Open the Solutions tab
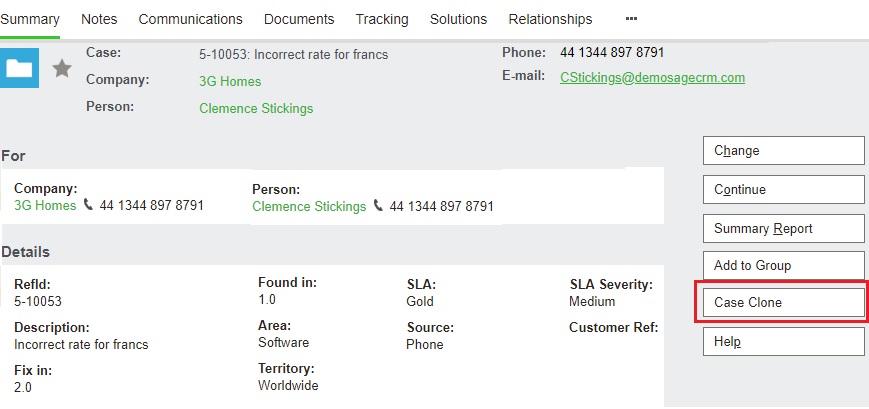The width and height of the screenshot is (869, 409). pos(458,19)
